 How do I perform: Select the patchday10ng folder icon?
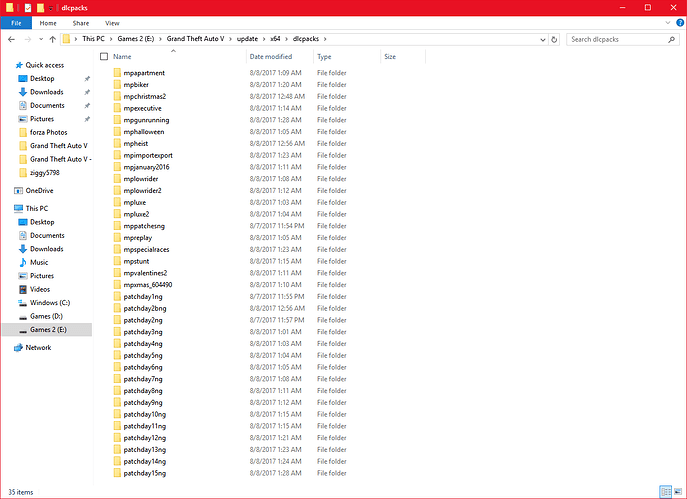click(x=117, y=414)
